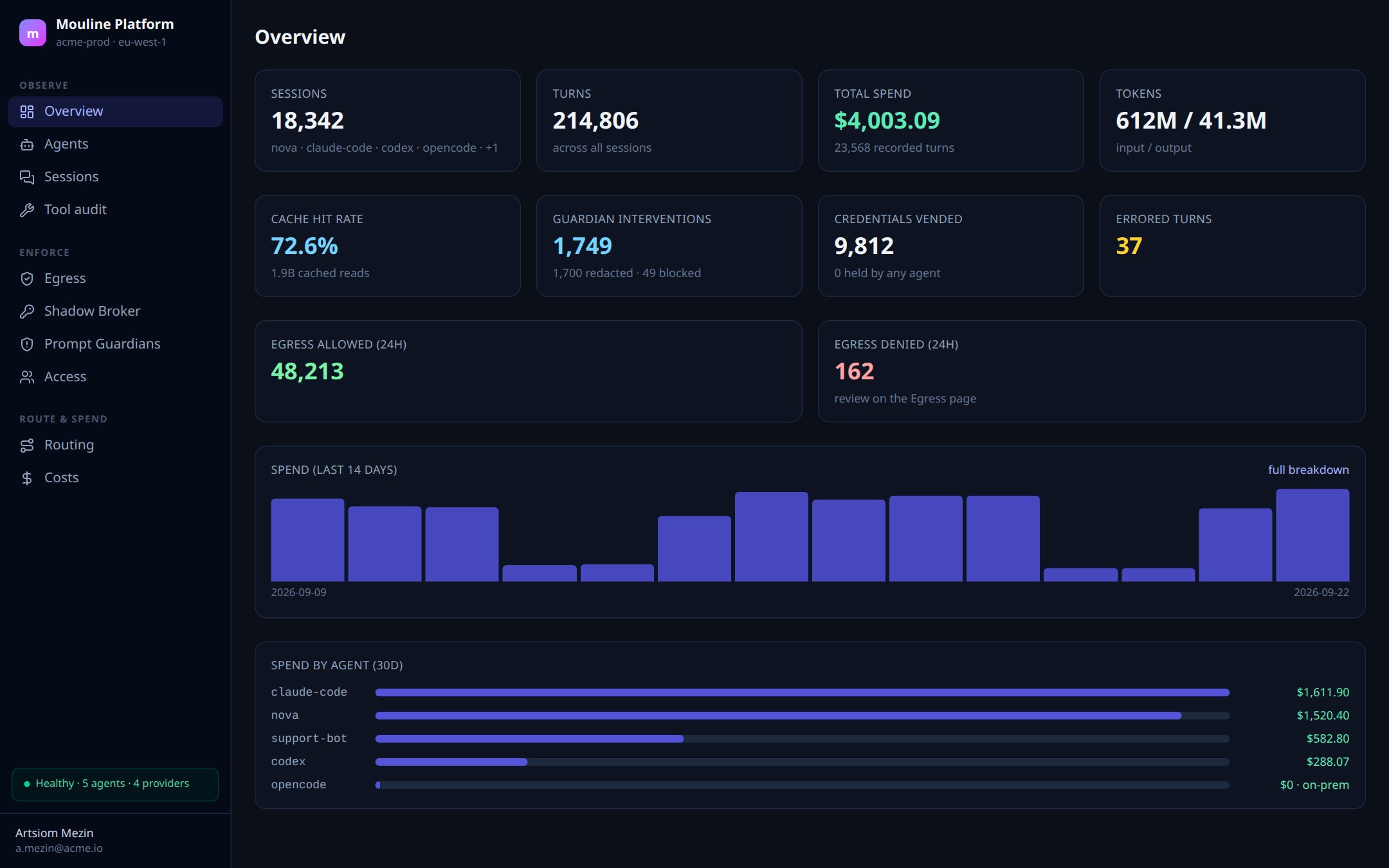This screenshot has height=868, width=1389.
Task: Click the Healthy 5 agents status badge
Action: [115, 784]
